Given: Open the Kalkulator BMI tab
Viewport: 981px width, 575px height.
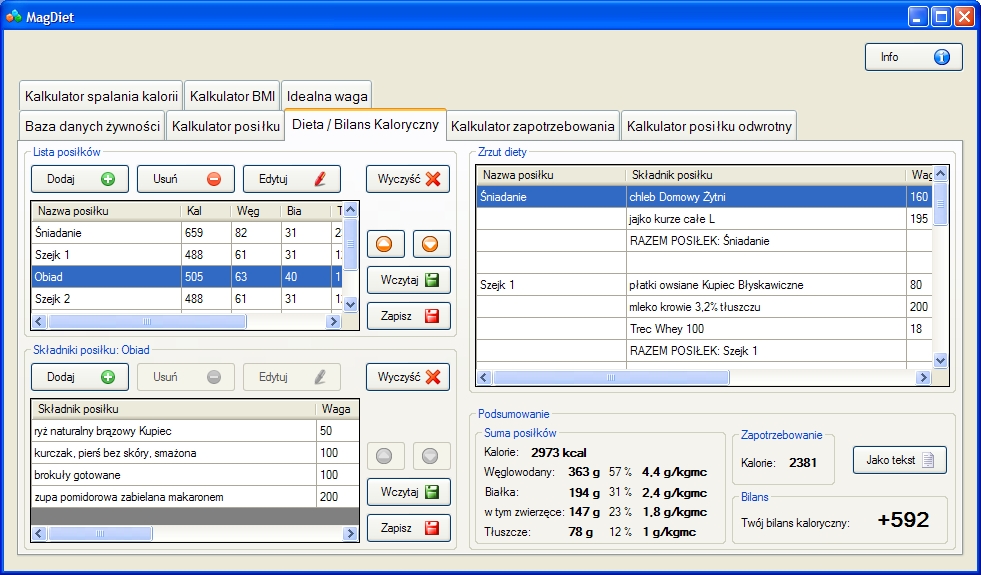Looking at the screenshot, I should click(x=232, y=96).
